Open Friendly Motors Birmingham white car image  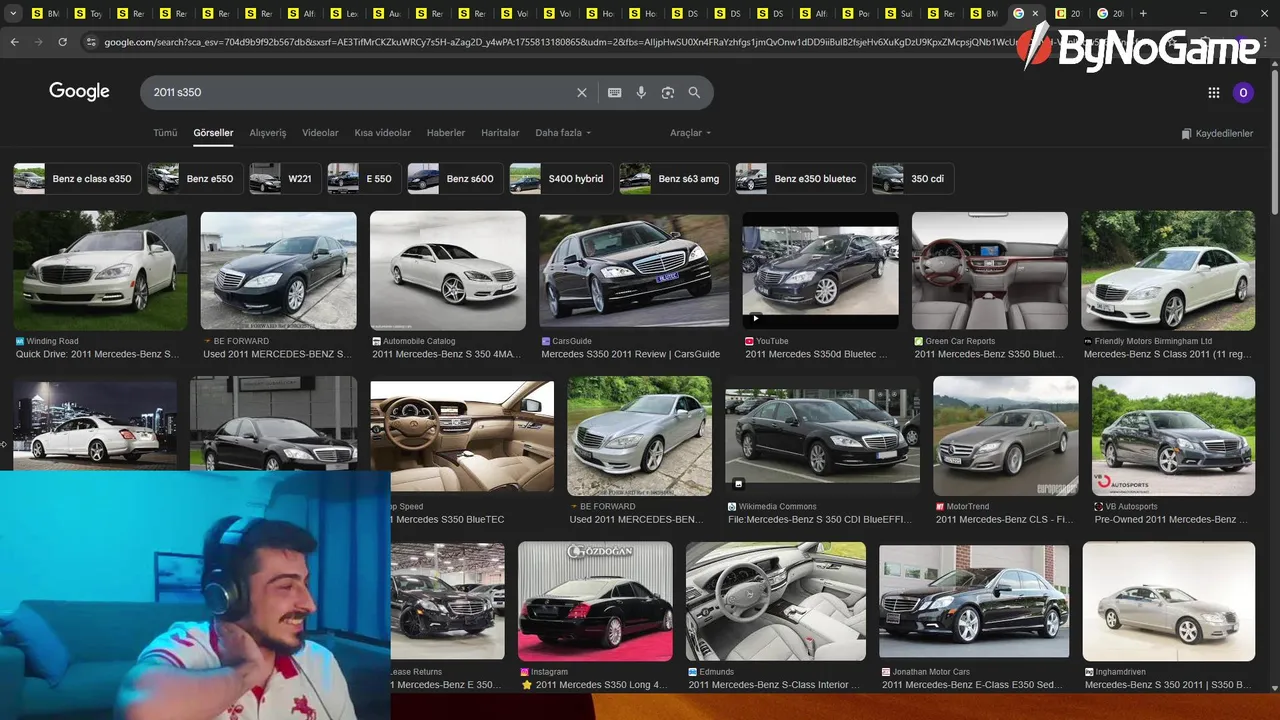pyautogui.click(x=1168, y=270)
